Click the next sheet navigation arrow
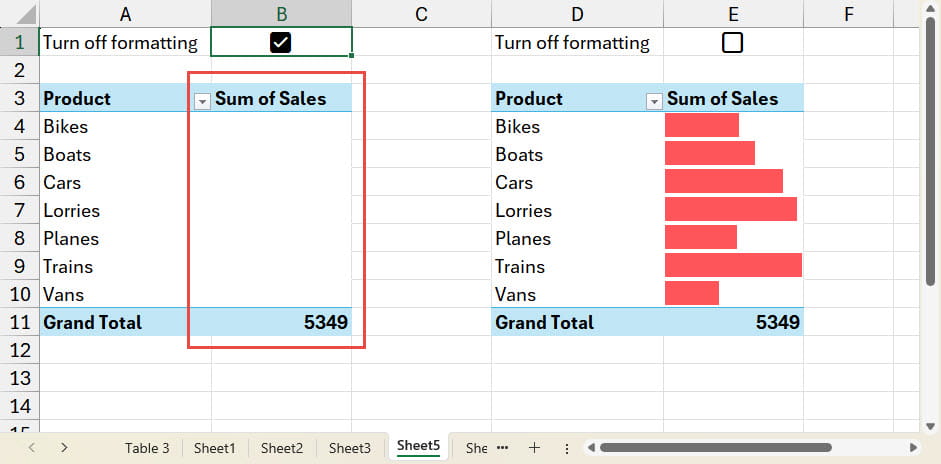941x464 pixels. point(64,448)
